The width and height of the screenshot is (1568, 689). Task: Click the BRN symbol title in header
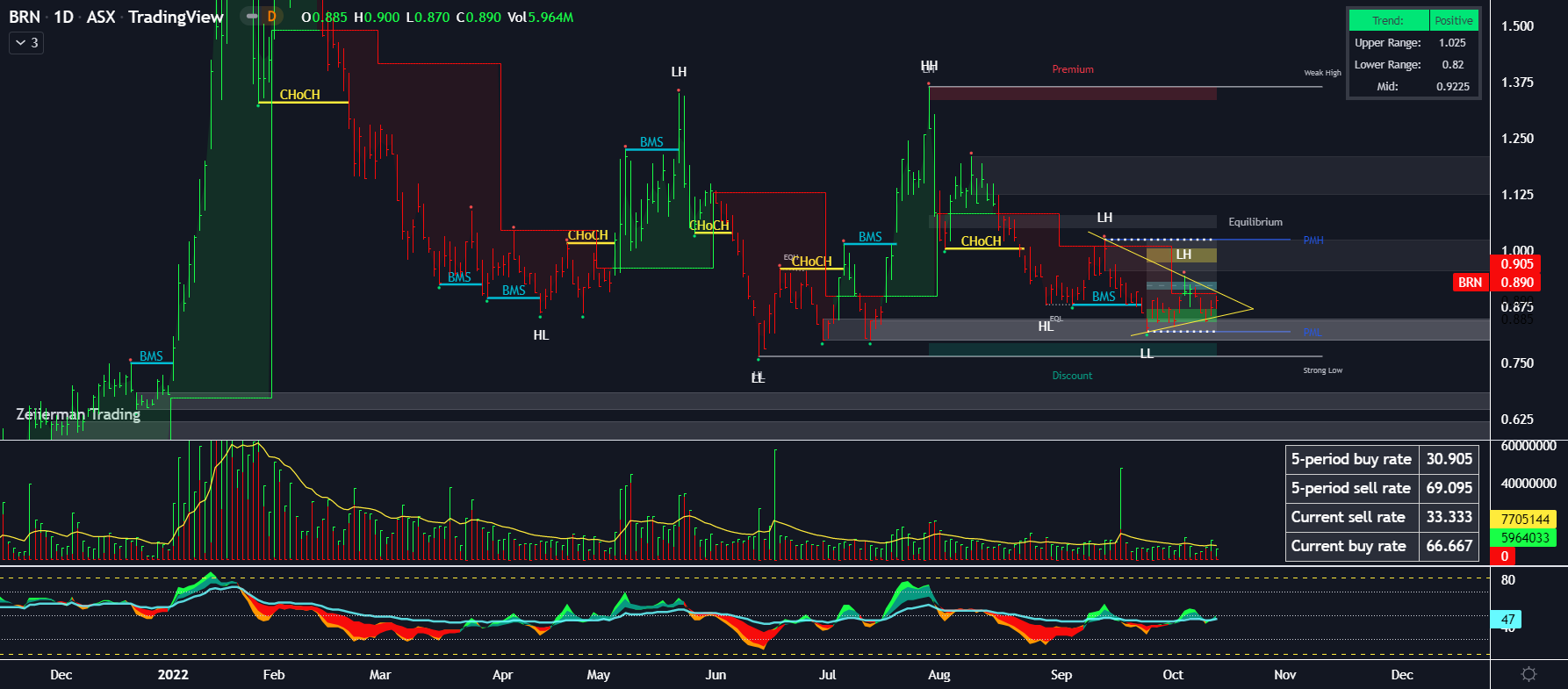(25, 18)
